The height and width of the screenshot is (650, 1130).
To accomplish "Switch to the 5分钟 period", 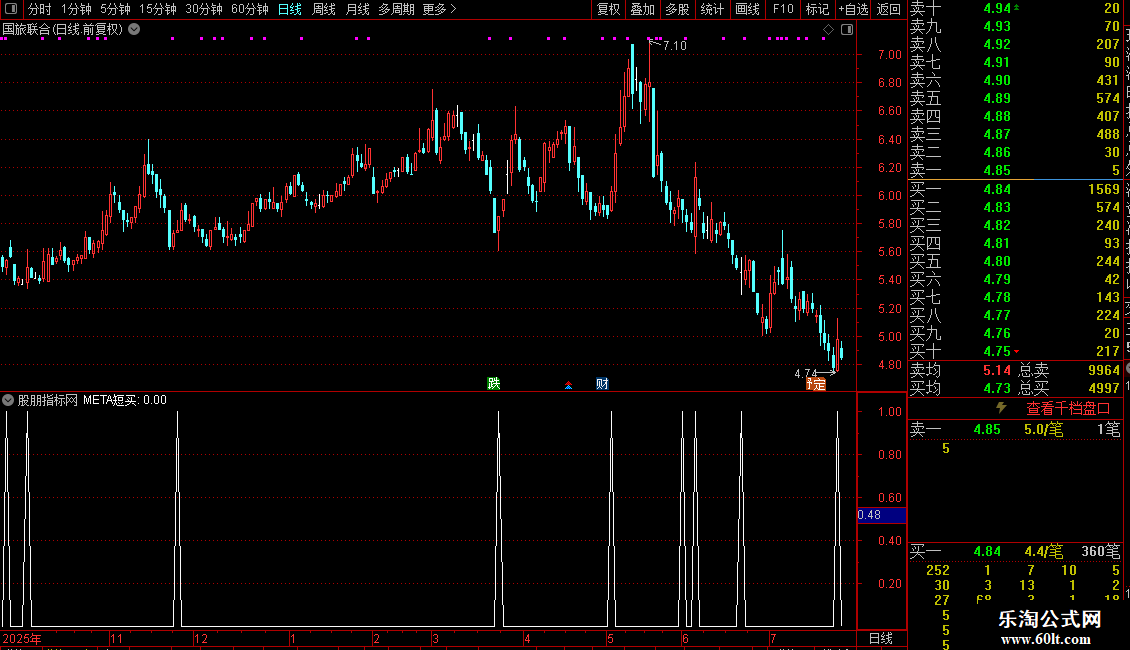I will click(115, 9).
